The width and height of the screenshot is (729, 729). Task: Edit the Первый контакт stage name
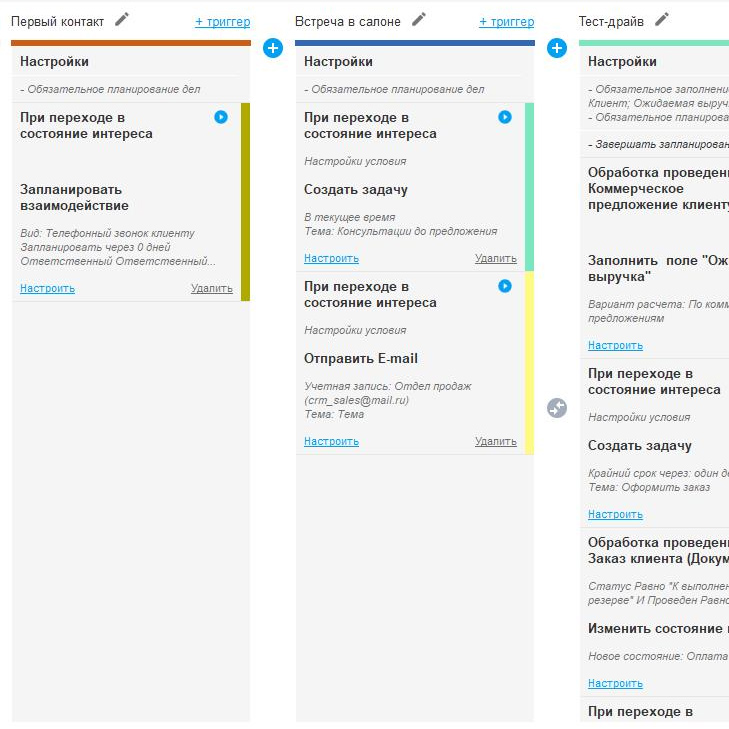pos(122,19)
